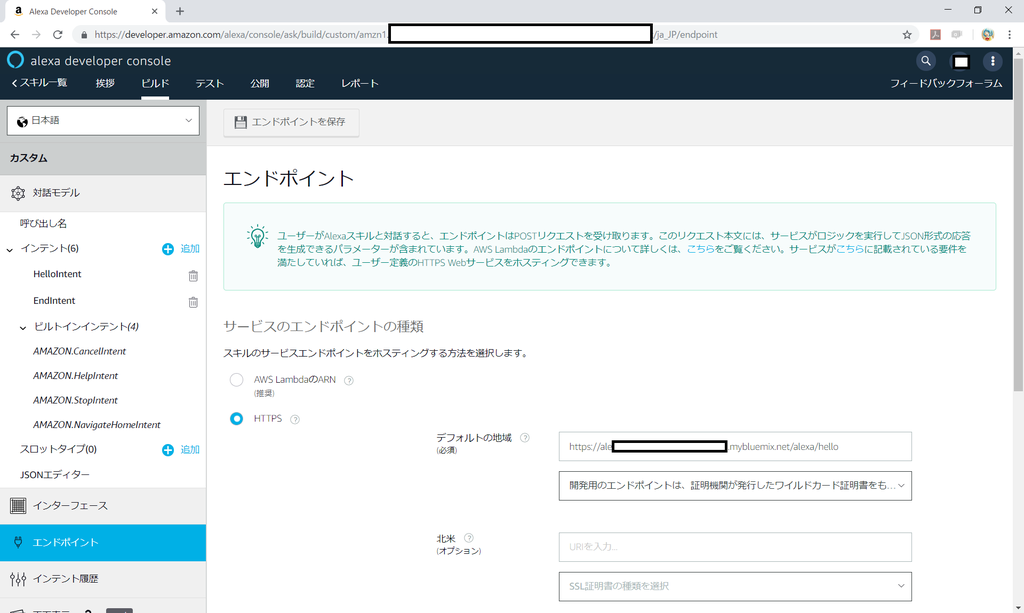
Task: Open the 日本語 language dropdown
Action: tap(103, 121)
